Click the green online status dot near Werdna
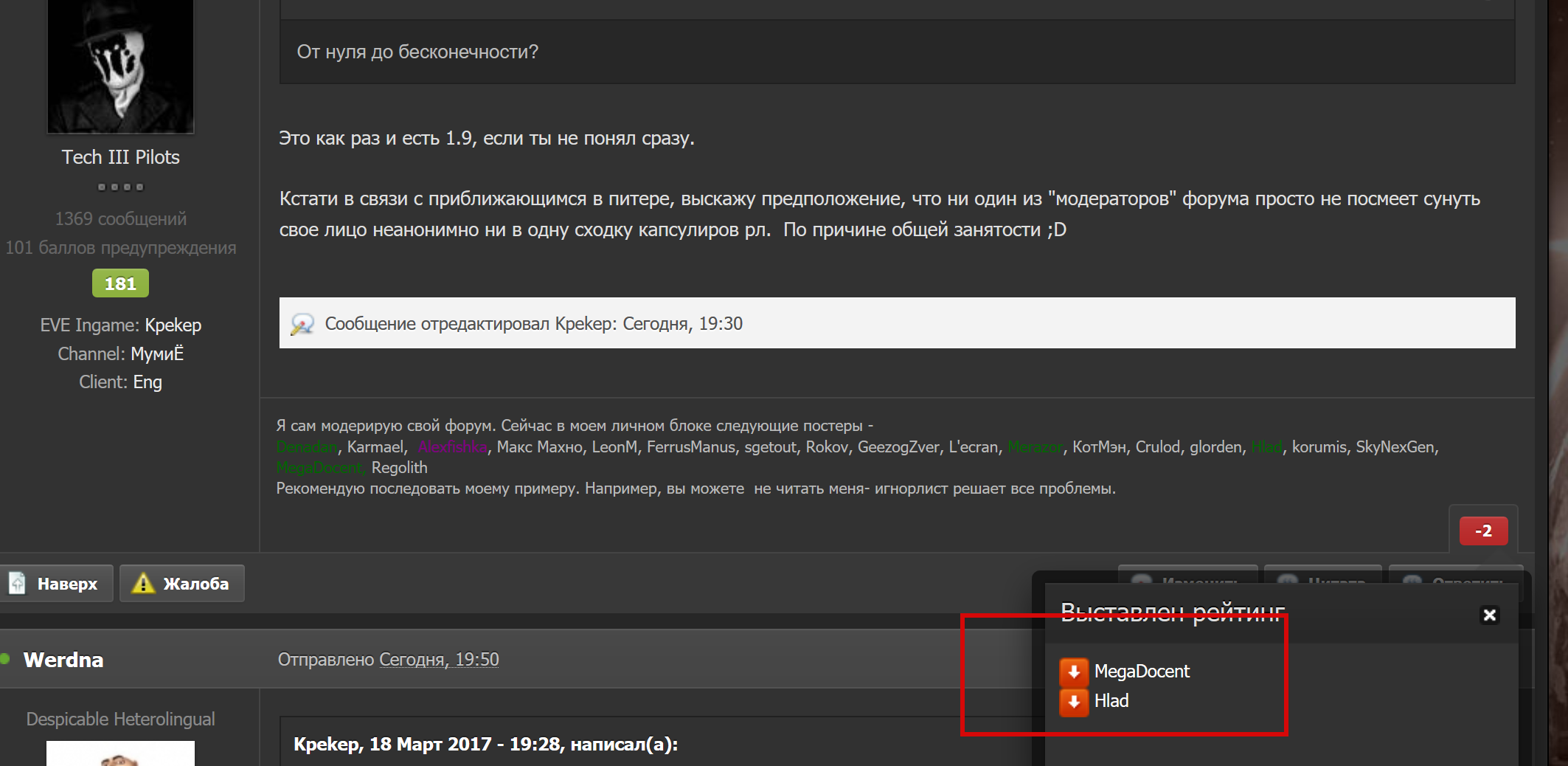 [6, 659]
